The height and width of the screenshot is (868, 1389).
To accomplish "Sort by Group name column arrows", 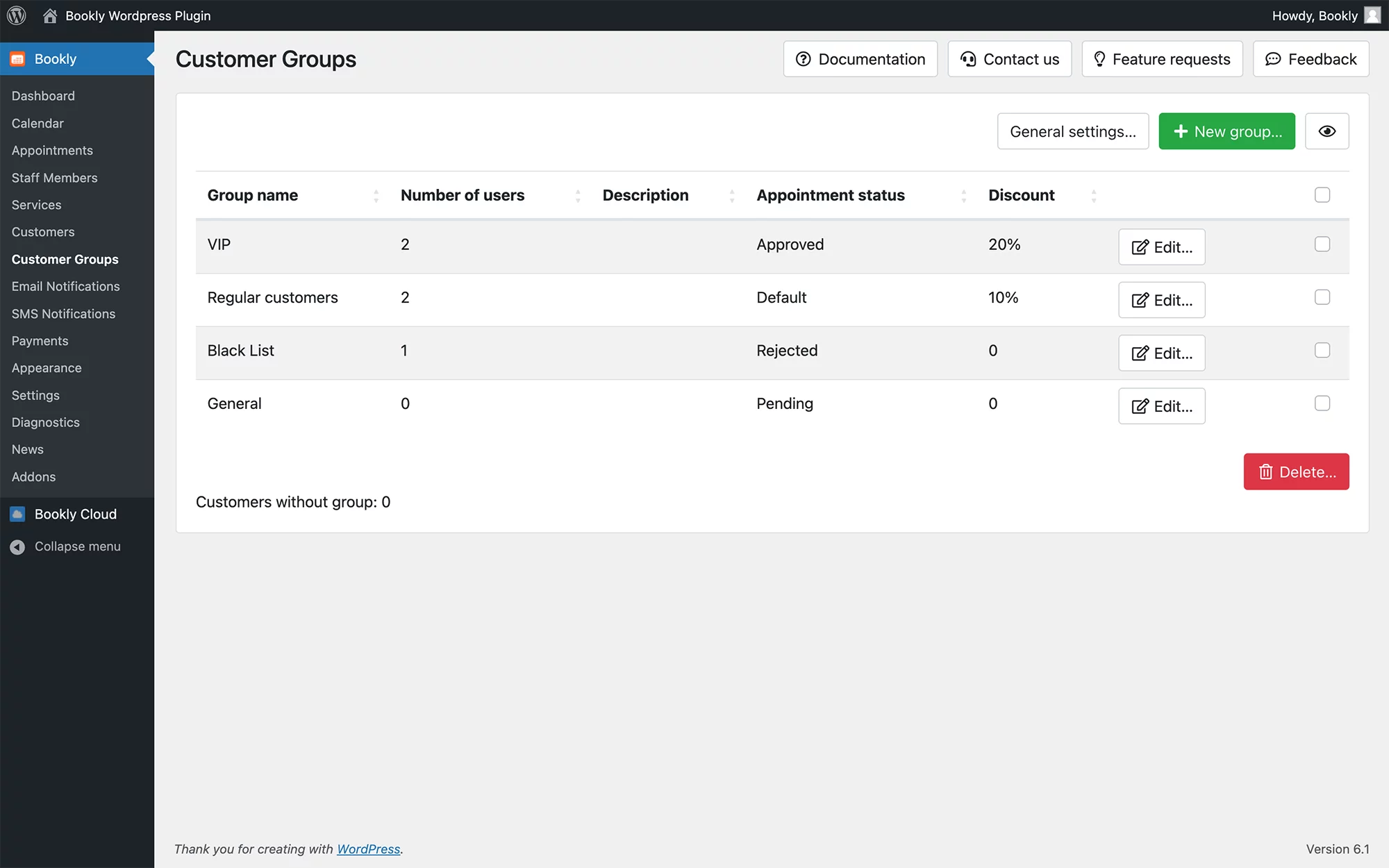I will click(x=376, y=196).
